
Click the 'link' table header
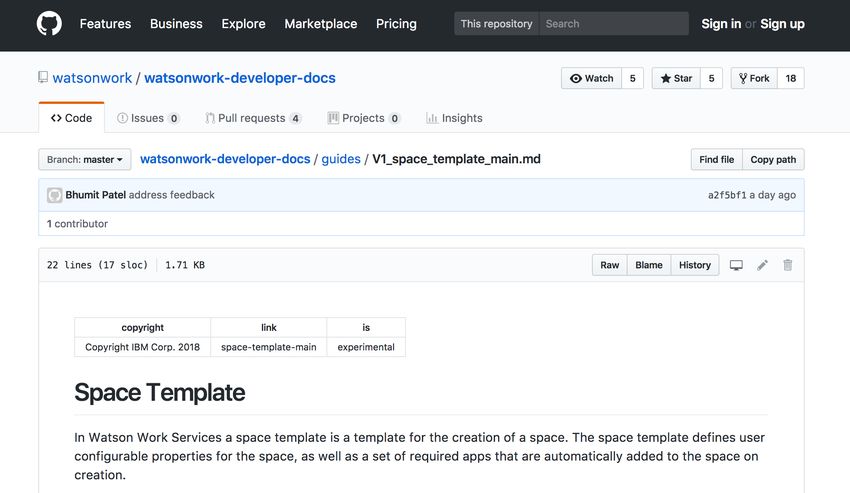click(x=269, y=328)
